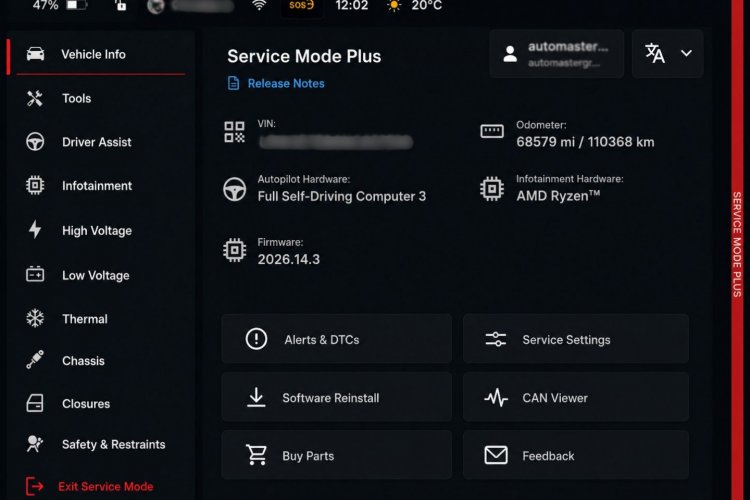
Task: Open the Buy Parts button
Action: pyautogui.click(x=337, y=455)
